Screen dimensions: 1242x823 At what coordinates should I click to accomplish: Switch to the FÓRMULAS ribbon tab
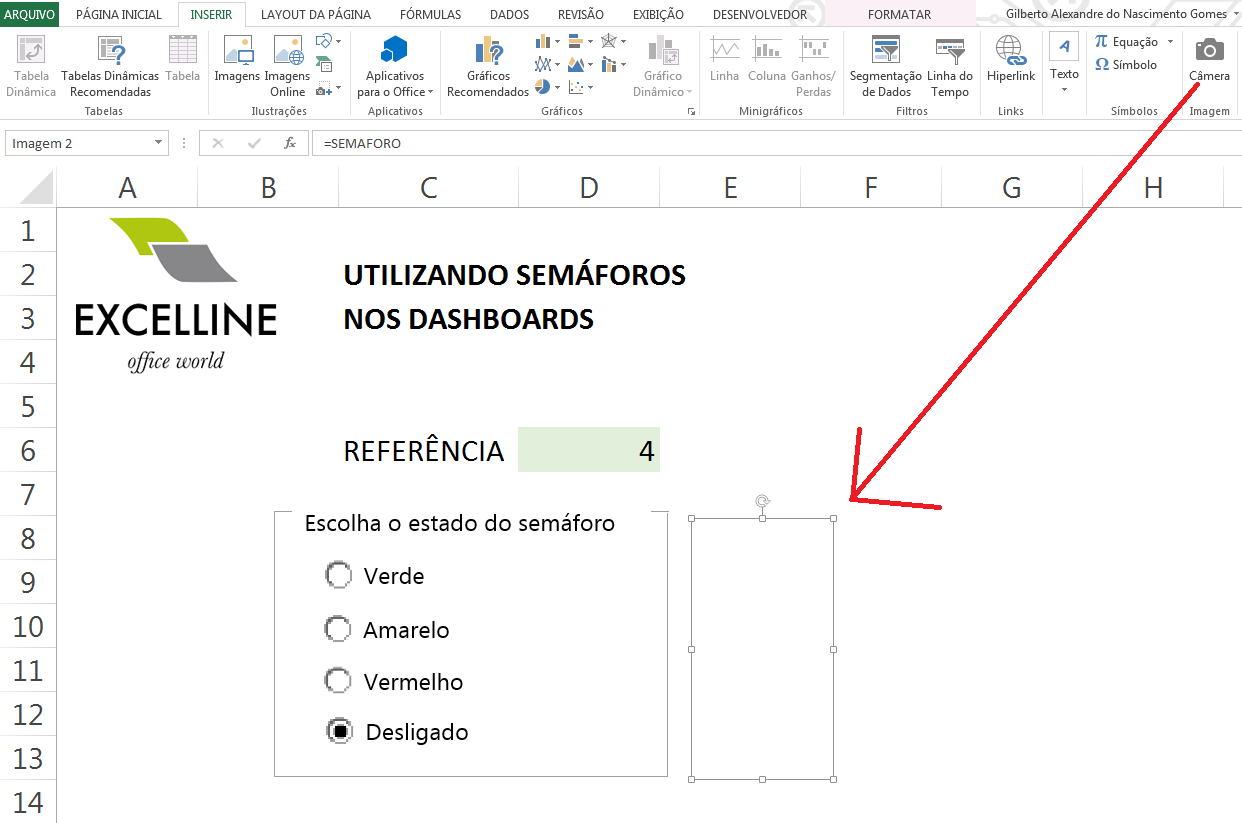pyautogui.click(x=428, y=14)
